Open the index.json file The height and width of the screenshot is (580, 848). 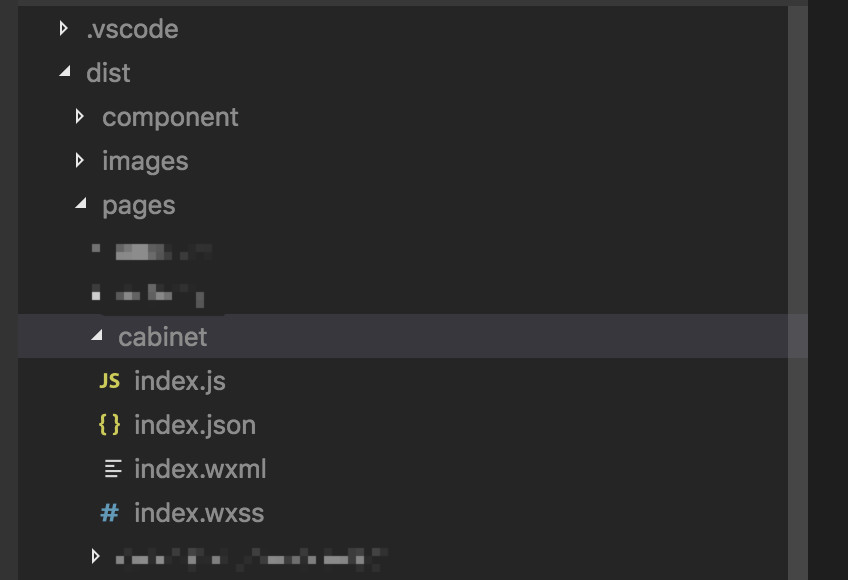195,425
